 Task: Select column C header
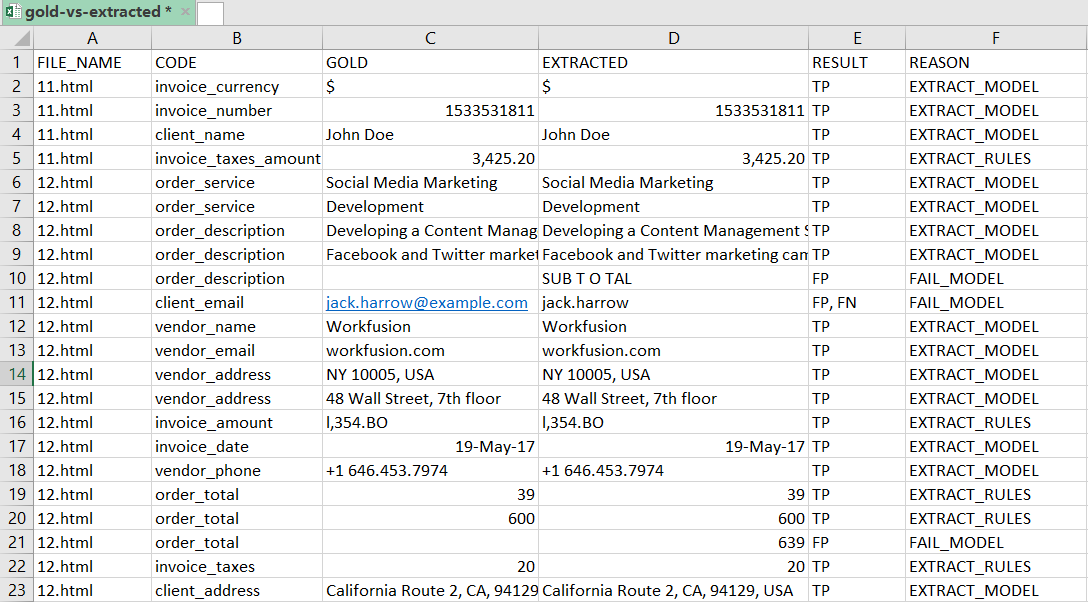(430, 38)
